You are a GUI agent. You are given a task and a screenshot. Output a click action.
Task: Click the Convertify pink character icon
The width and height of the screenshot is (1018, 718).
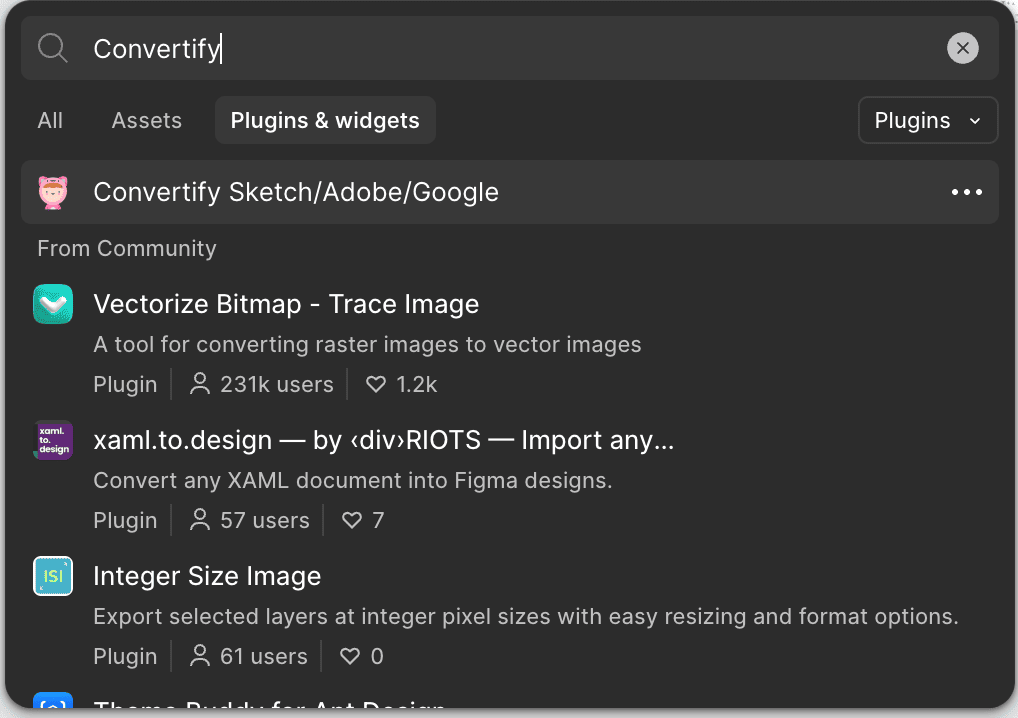[53, 192]
